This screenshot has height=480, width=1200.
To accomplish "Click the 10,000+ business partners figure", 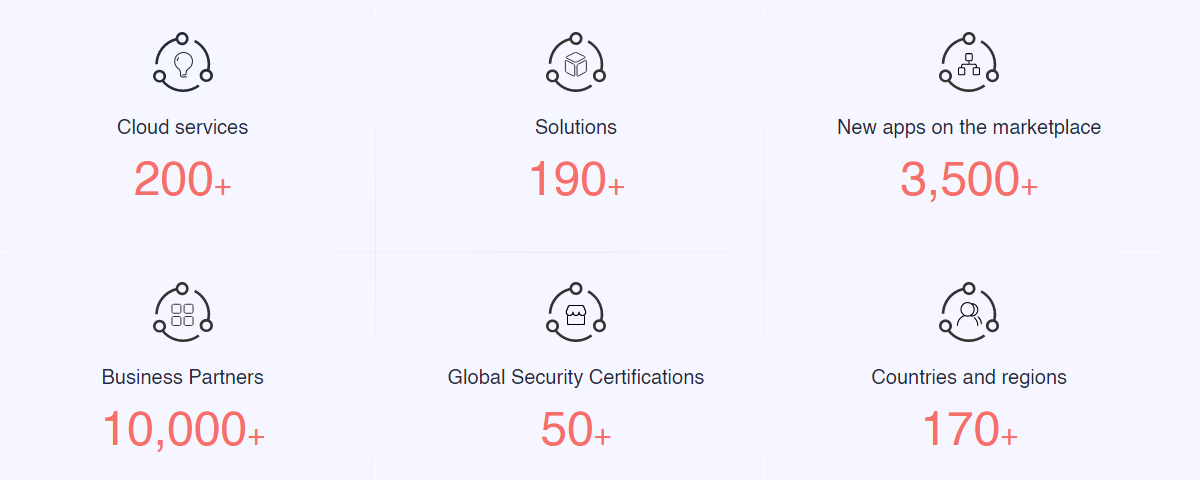I will 183,431.
